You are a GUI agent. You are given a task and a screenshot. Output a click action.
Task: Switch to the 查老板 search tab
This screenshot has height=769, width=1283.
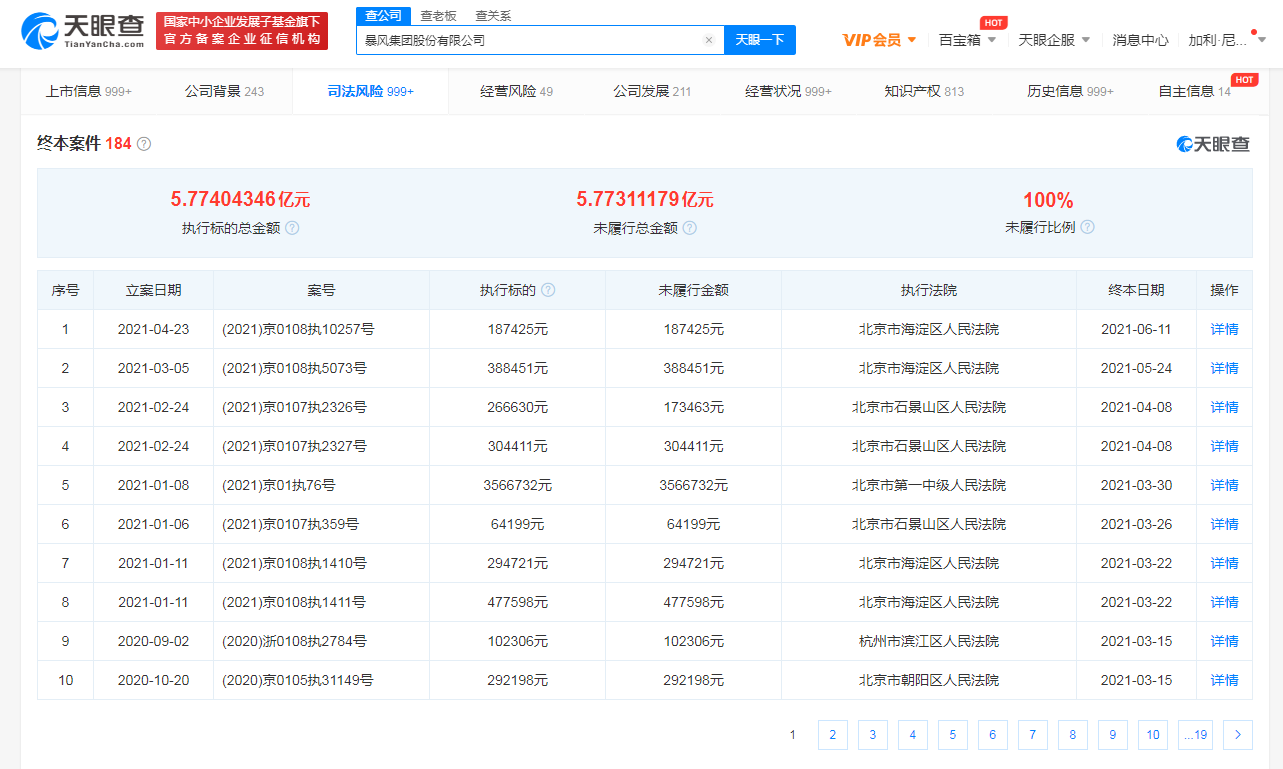coord(438,16)
